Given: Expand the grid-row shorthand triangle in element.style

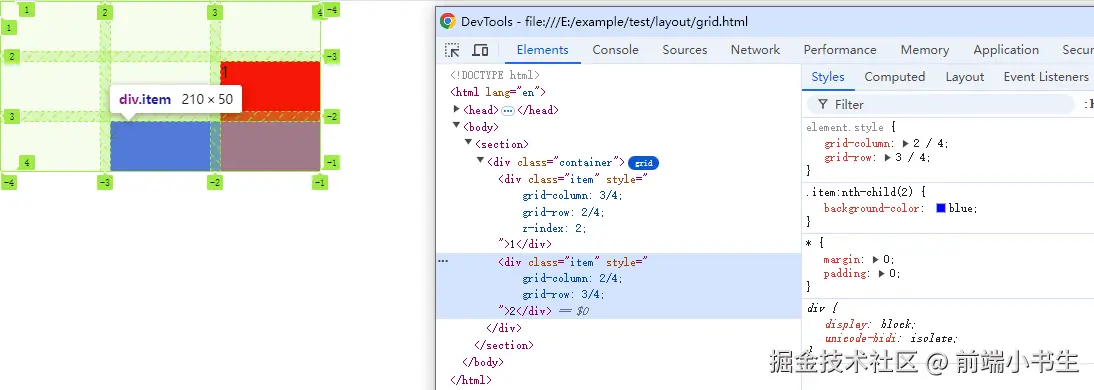Looking at the screenshot, I should pyautogui.click(x=888, y=158).
